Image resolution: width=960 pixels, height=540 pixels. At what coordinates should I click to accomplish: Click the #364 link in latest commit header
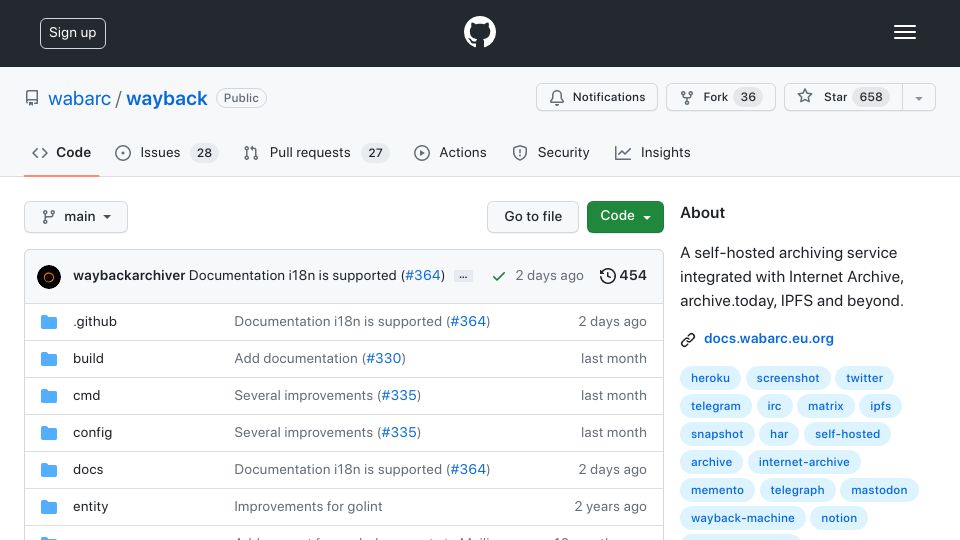423,276
